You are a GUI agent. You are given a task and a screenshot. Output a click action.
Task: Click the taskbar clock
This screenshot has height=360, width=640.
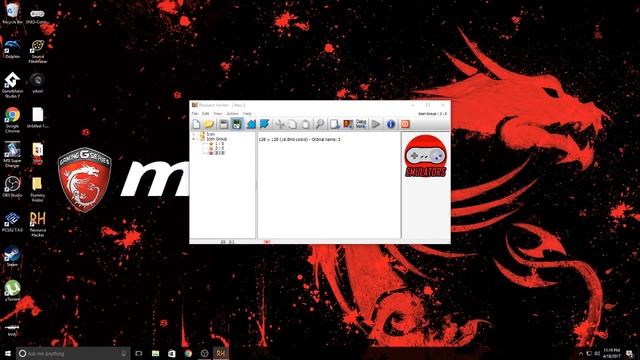(x=611, y=353)
